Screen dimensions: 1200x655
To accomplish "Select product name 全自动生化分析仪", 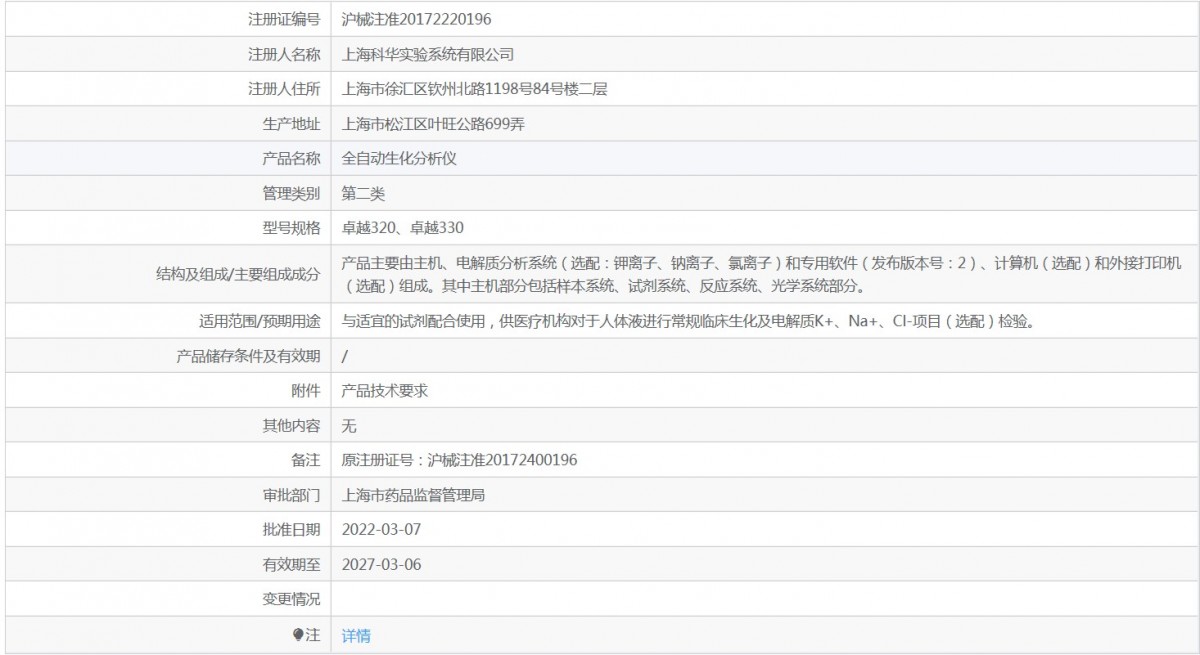I will 399,158.
